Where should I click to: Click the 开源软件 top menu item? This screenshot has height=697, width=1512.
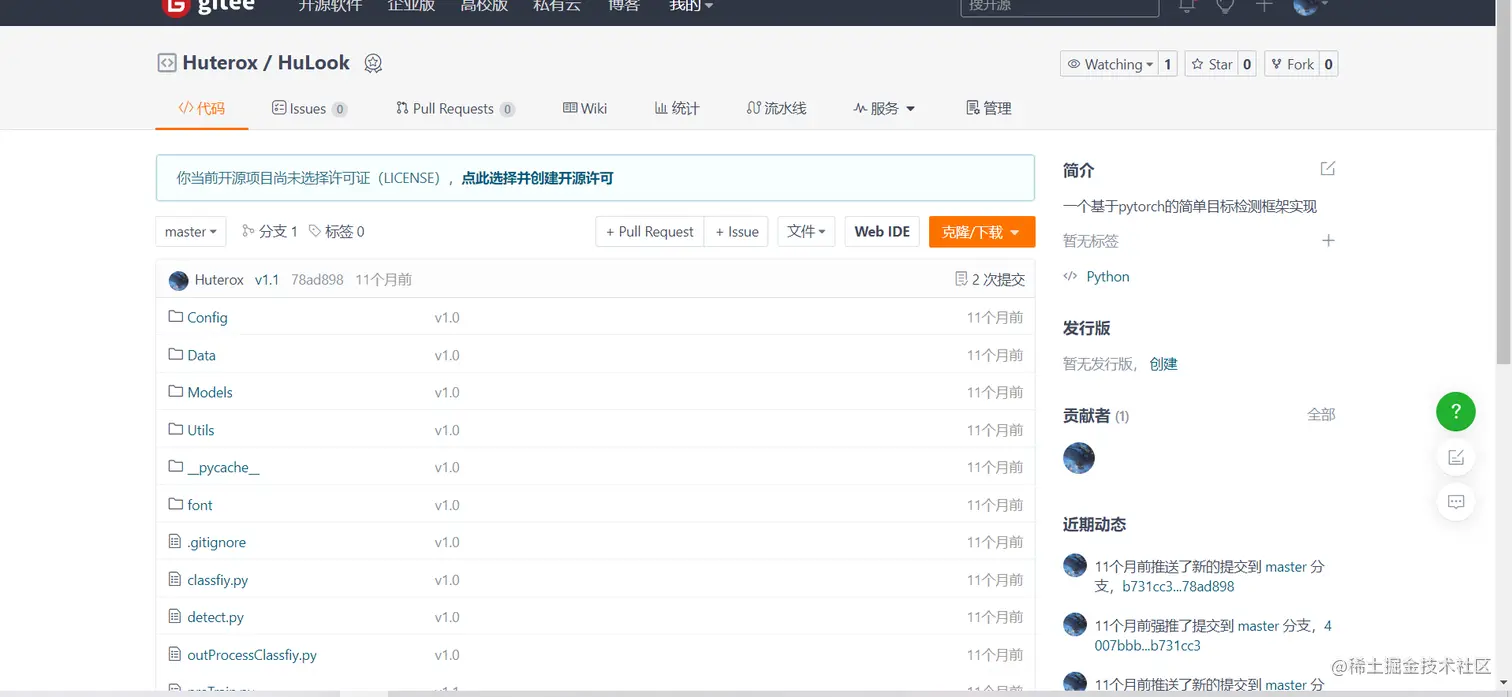[330, 6]
